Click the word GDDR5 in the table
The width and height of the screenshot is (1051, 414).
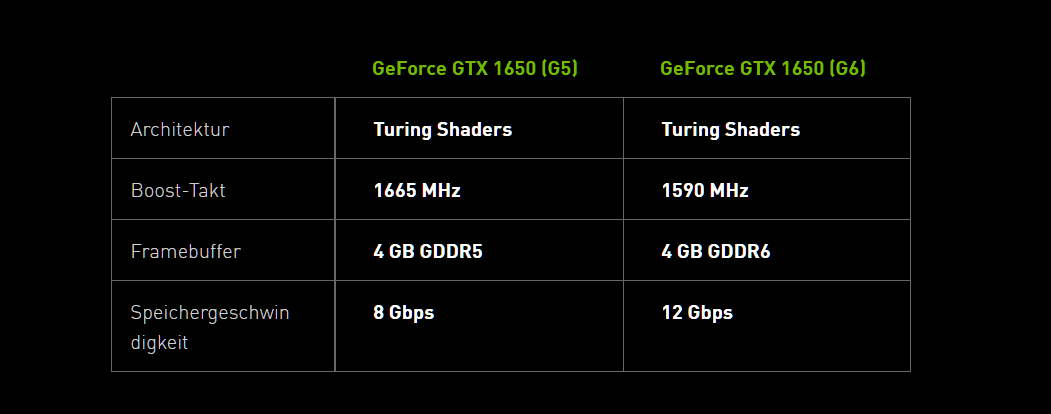pos(450,251)
